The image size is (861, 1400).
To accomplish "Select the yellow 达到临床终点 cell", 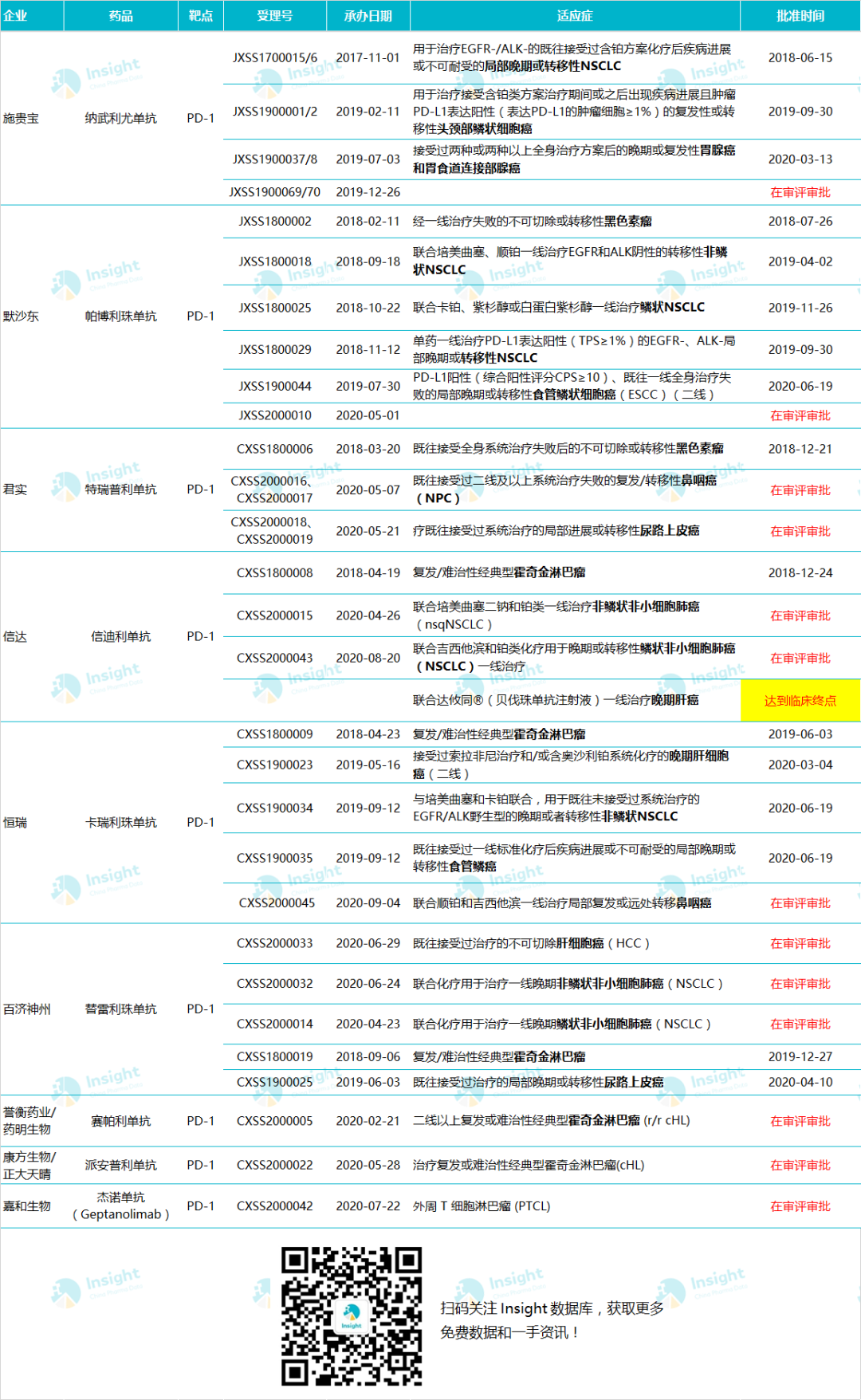I will (800, 700).
